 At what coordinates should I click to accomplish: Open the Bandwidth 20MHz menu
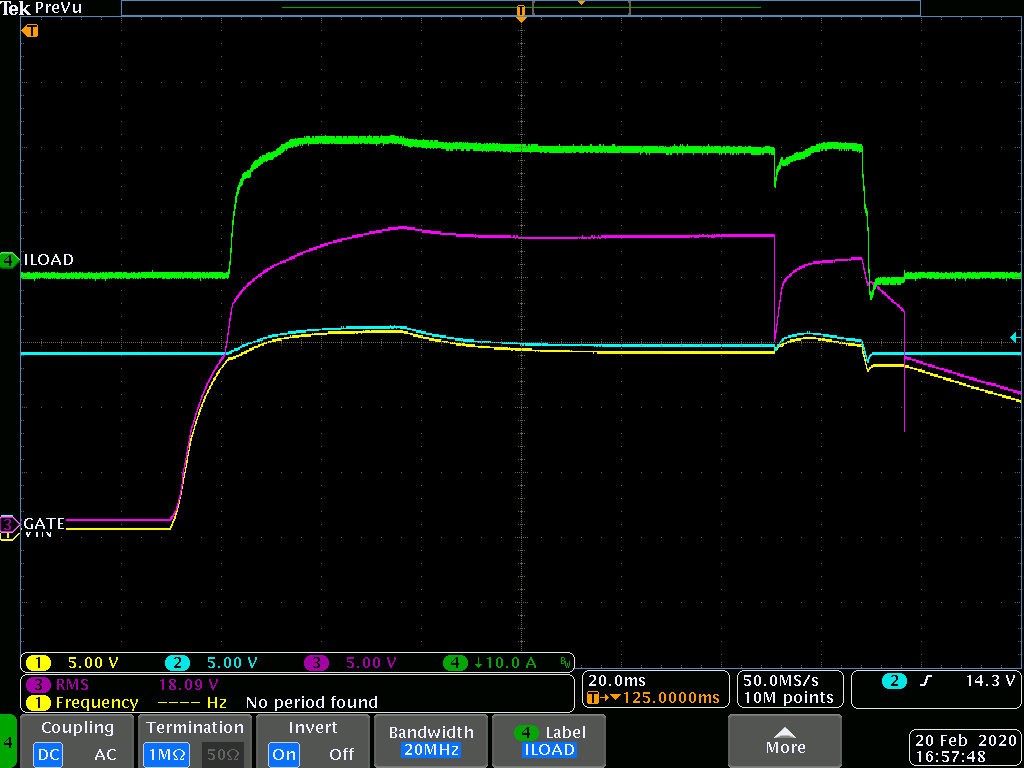(x=430, y=741)
